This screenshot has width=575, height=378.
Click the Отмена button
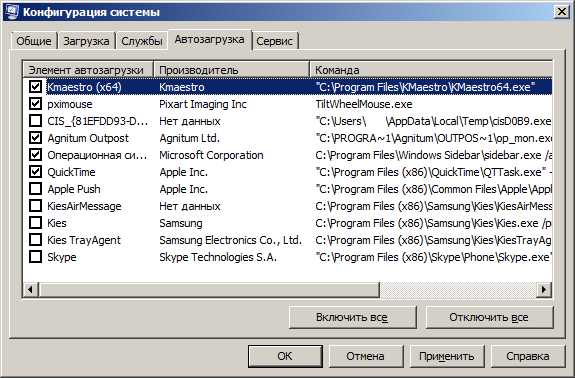tap(366, 356)
